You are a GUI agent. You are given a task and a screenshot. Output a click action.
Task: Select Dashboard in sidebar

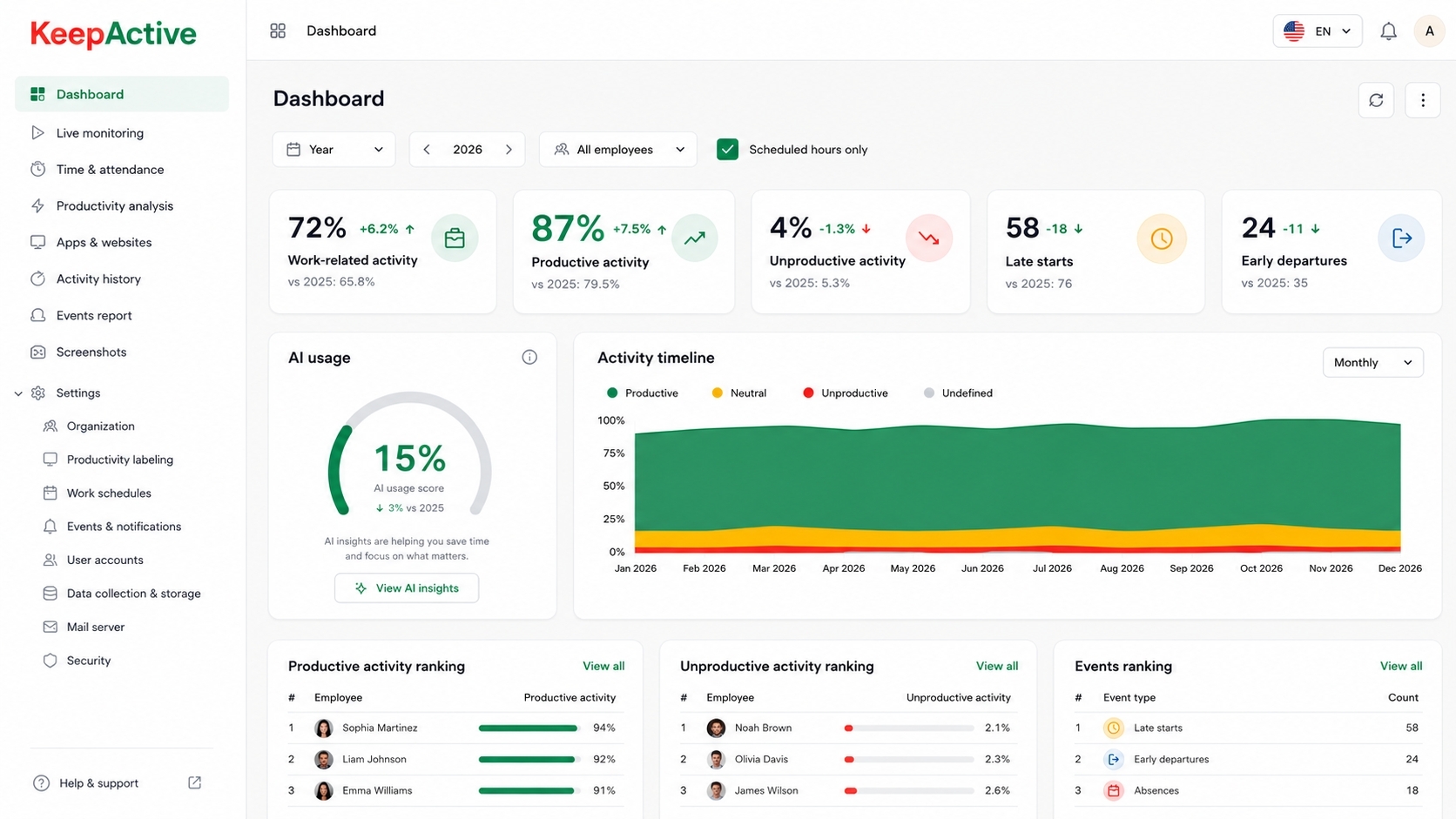click(x=122, y=94)
